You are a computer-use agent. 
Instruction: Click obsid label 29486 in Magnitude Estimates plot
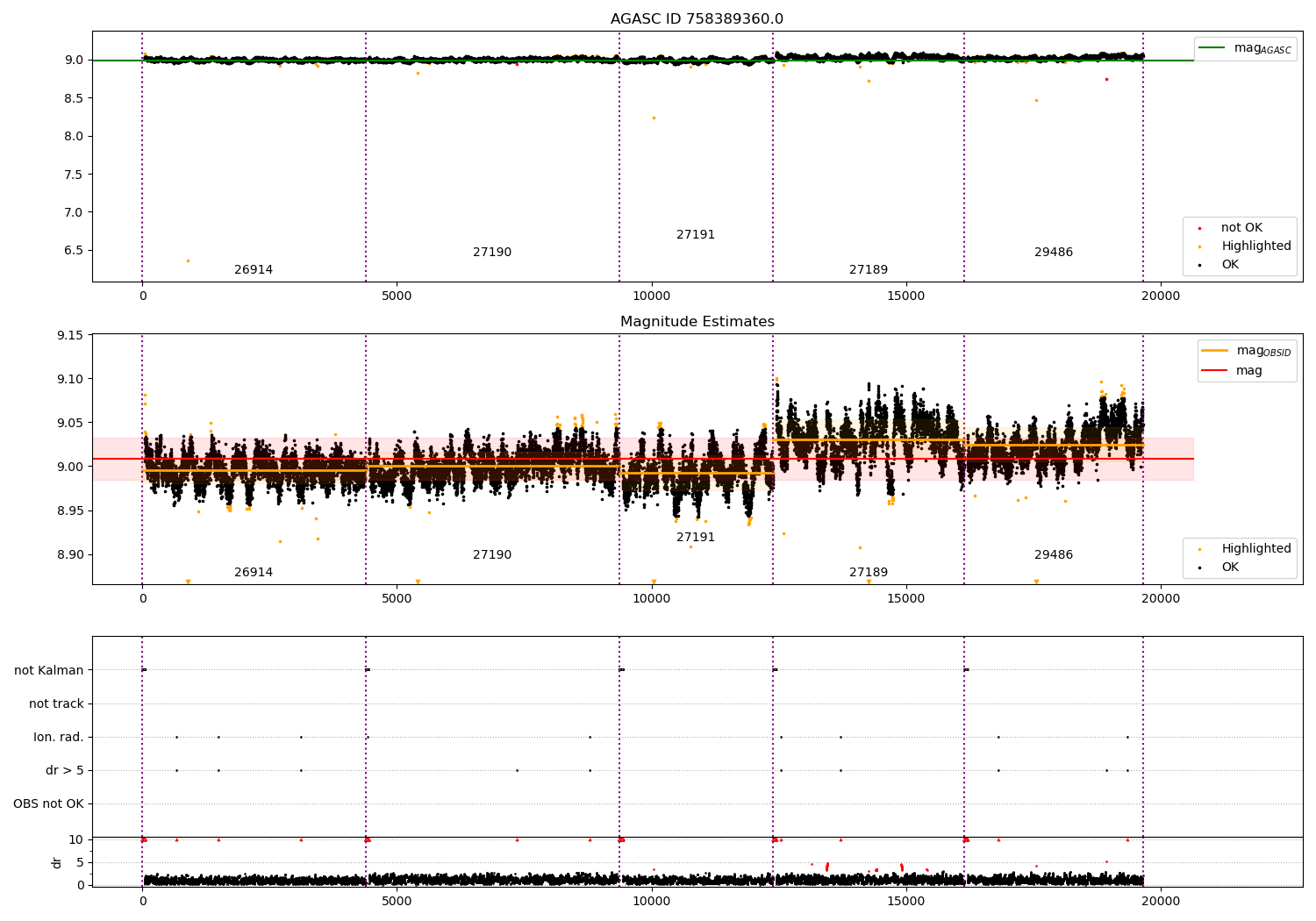[1054, 555]
